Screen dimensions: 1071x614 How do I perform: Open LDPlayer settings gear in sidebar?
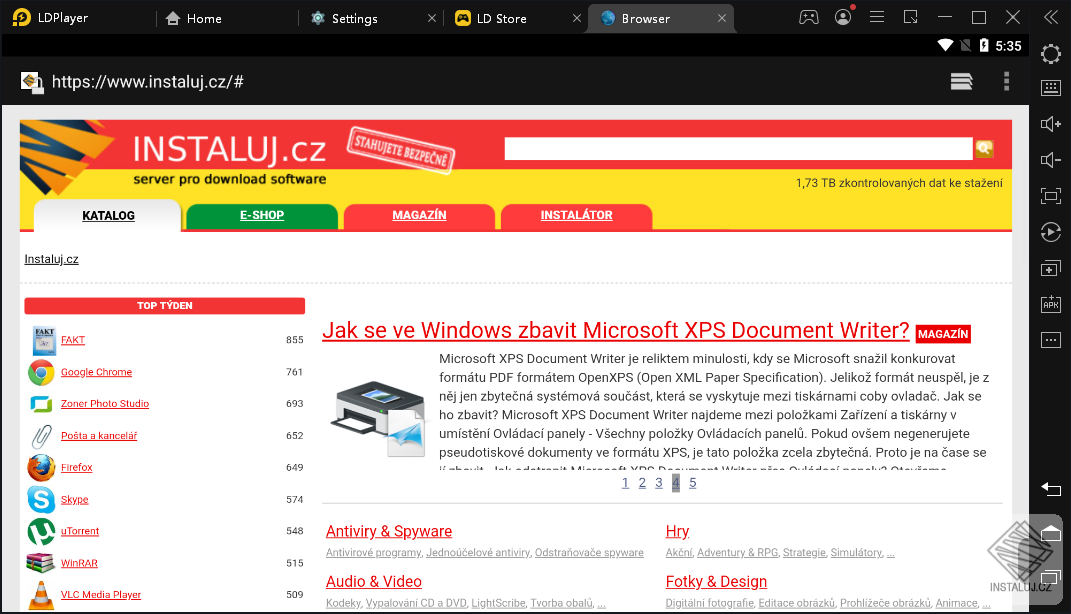pos(1051,54)
